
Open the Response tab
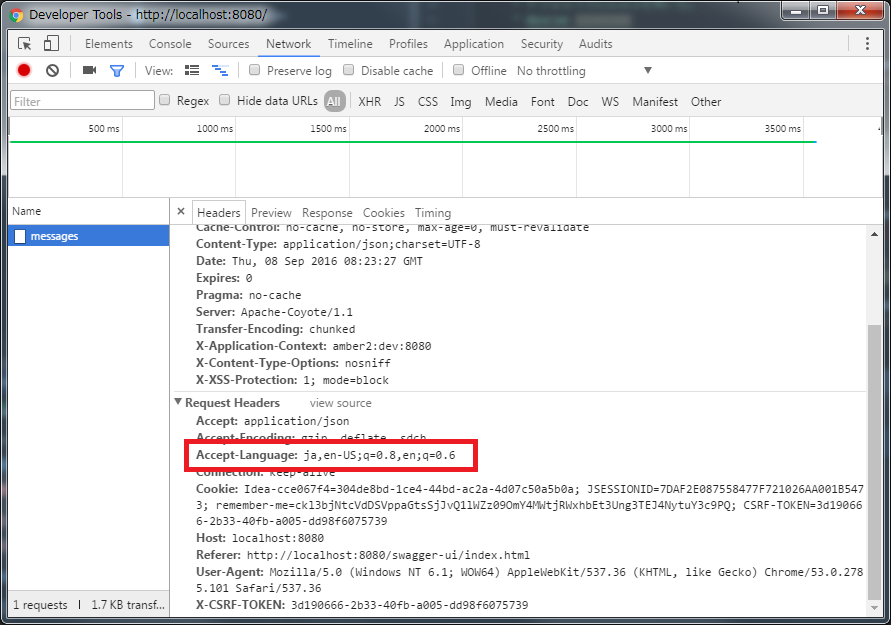(327, 213)
